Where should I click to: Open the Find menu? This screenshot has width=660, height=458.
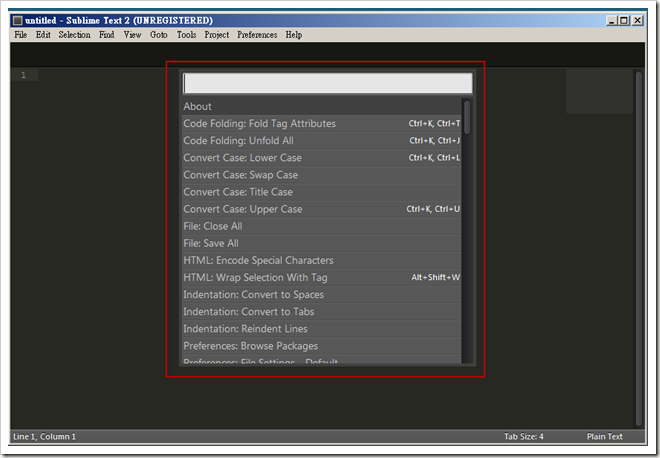click(x=106, y=35)
